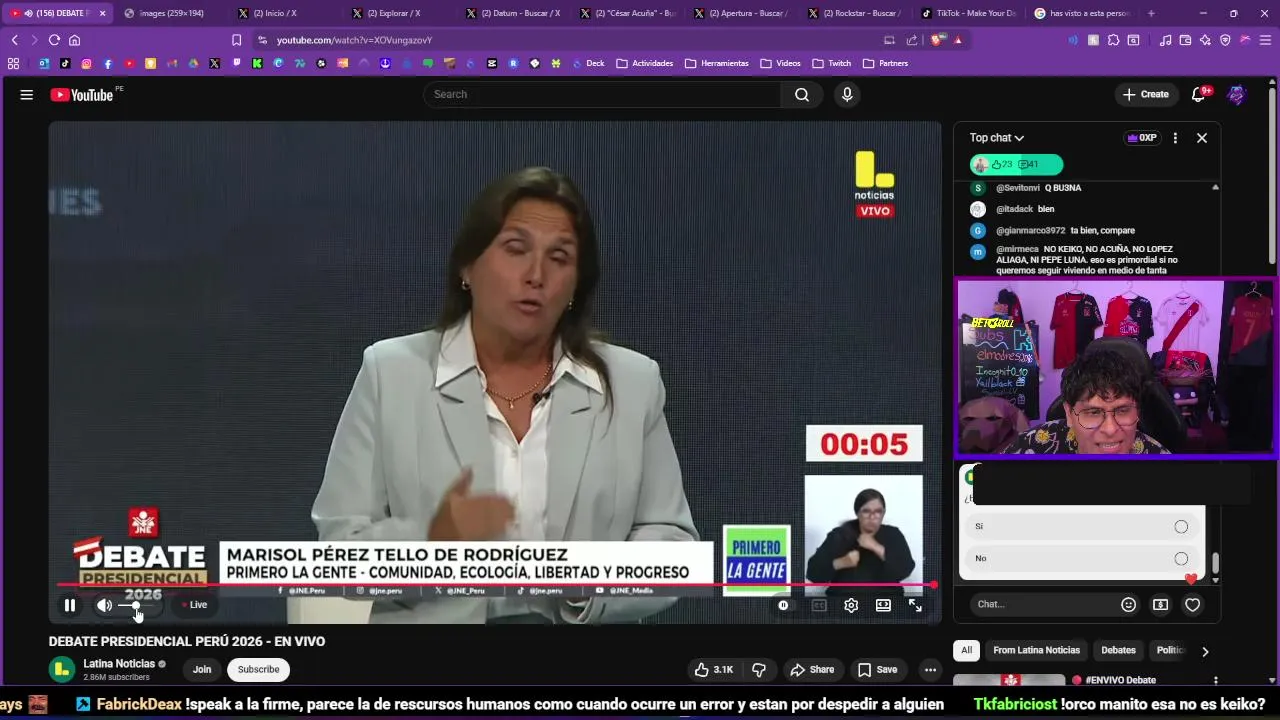Open the browser main menu
The height and width of the screenshot is (720, 1280).
(1266, 40)
